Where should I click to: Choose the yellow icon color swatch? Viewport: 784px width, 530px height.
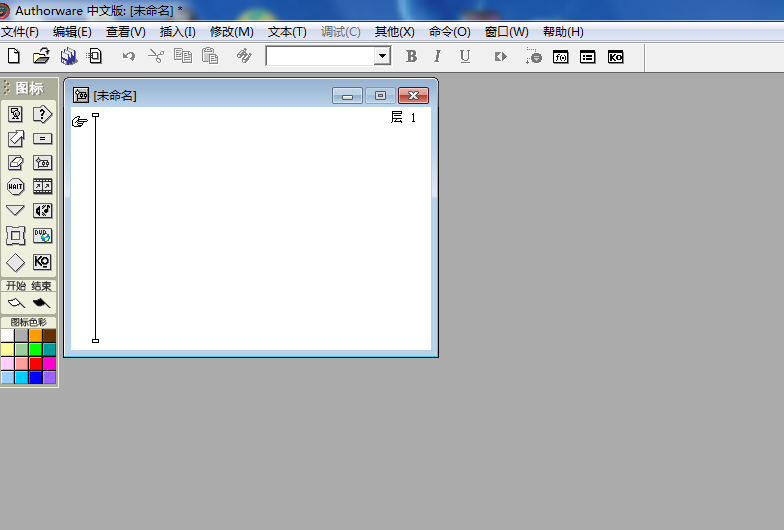[8, 350]
